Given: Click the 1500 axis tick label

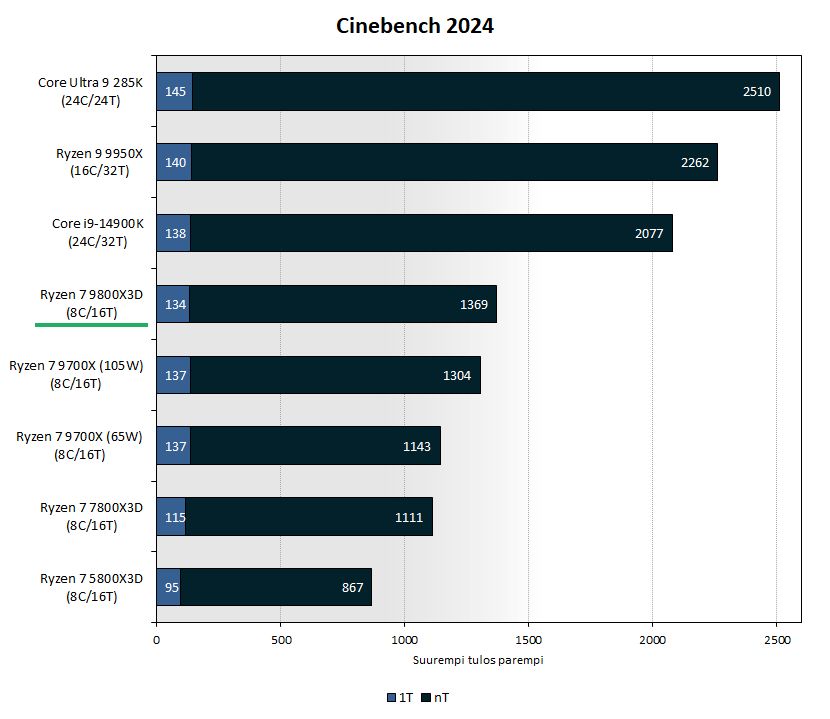Looking at the screenshot, I should 529,640.
